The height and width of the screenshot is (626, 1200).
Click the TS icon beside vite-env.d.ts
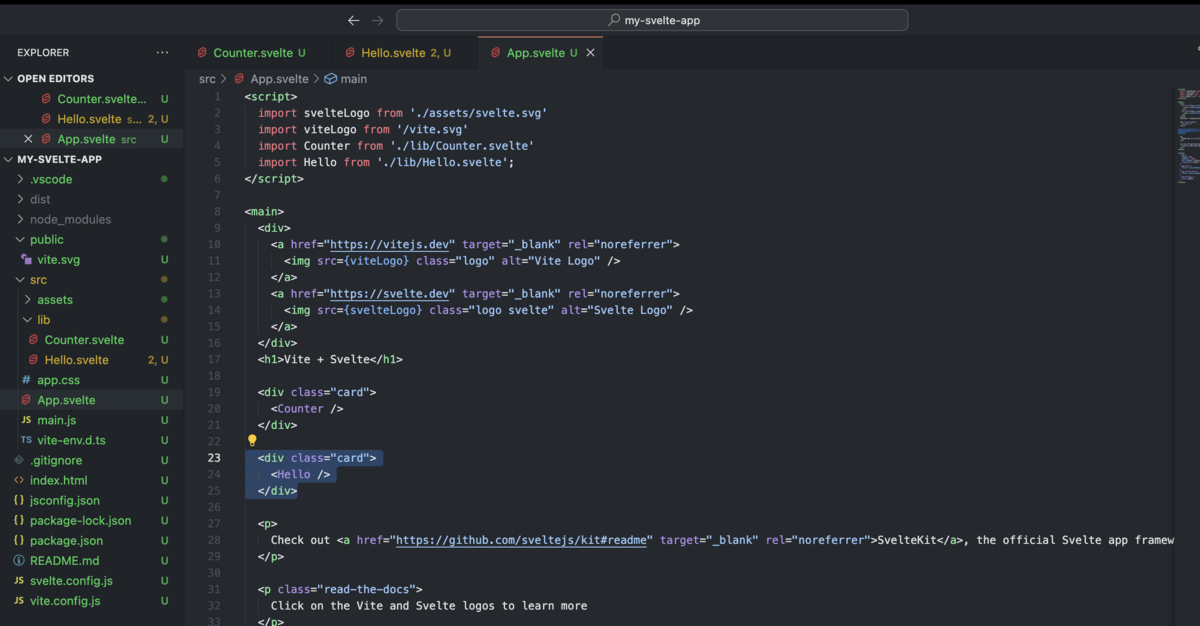(27, 440)
